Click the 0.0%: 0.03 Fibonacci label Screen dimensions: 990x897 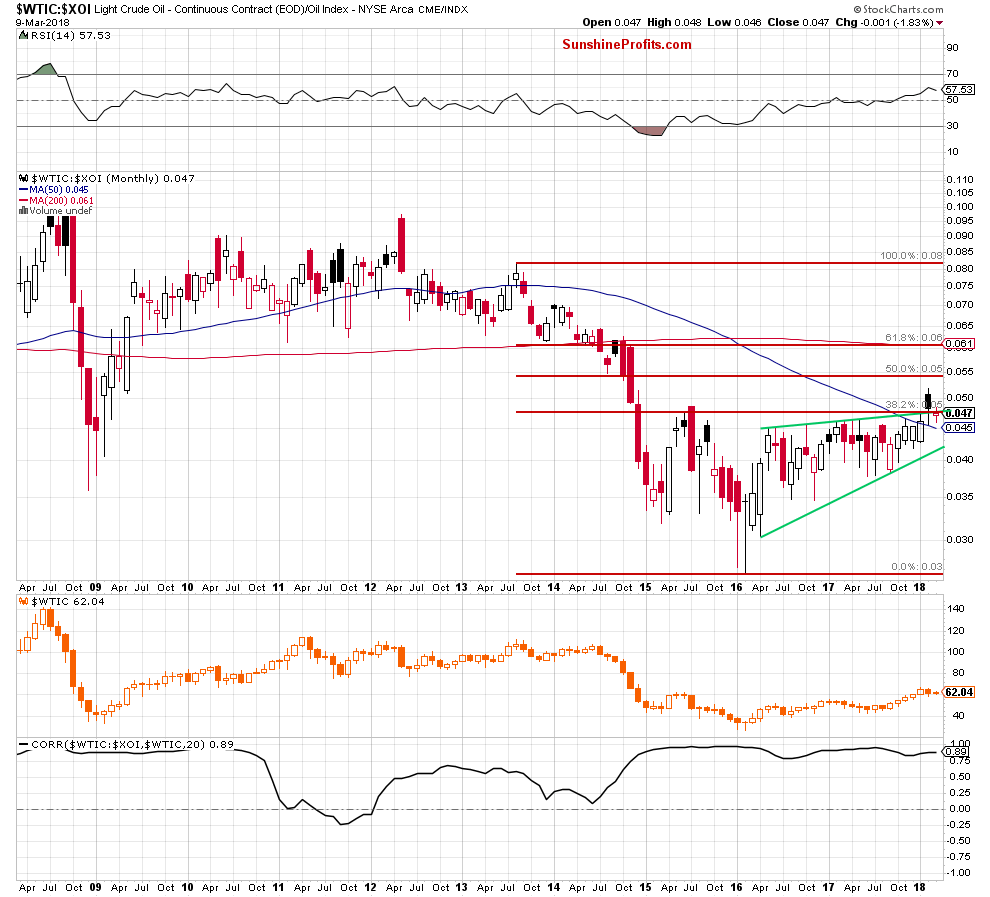click(x=917, y=567)
